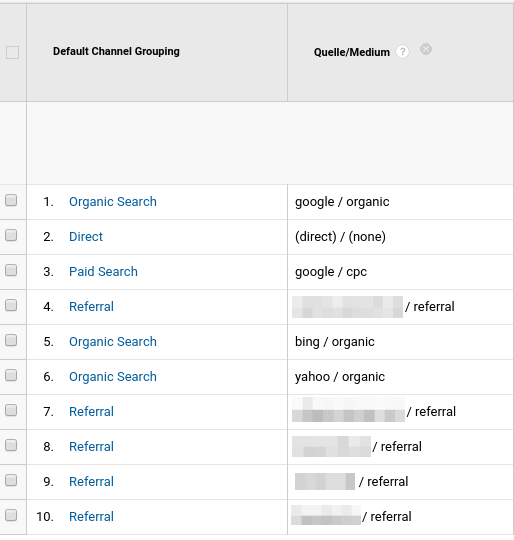
Task: Open the Organic Search link in row 1
Action: click(x=113, y=202)
